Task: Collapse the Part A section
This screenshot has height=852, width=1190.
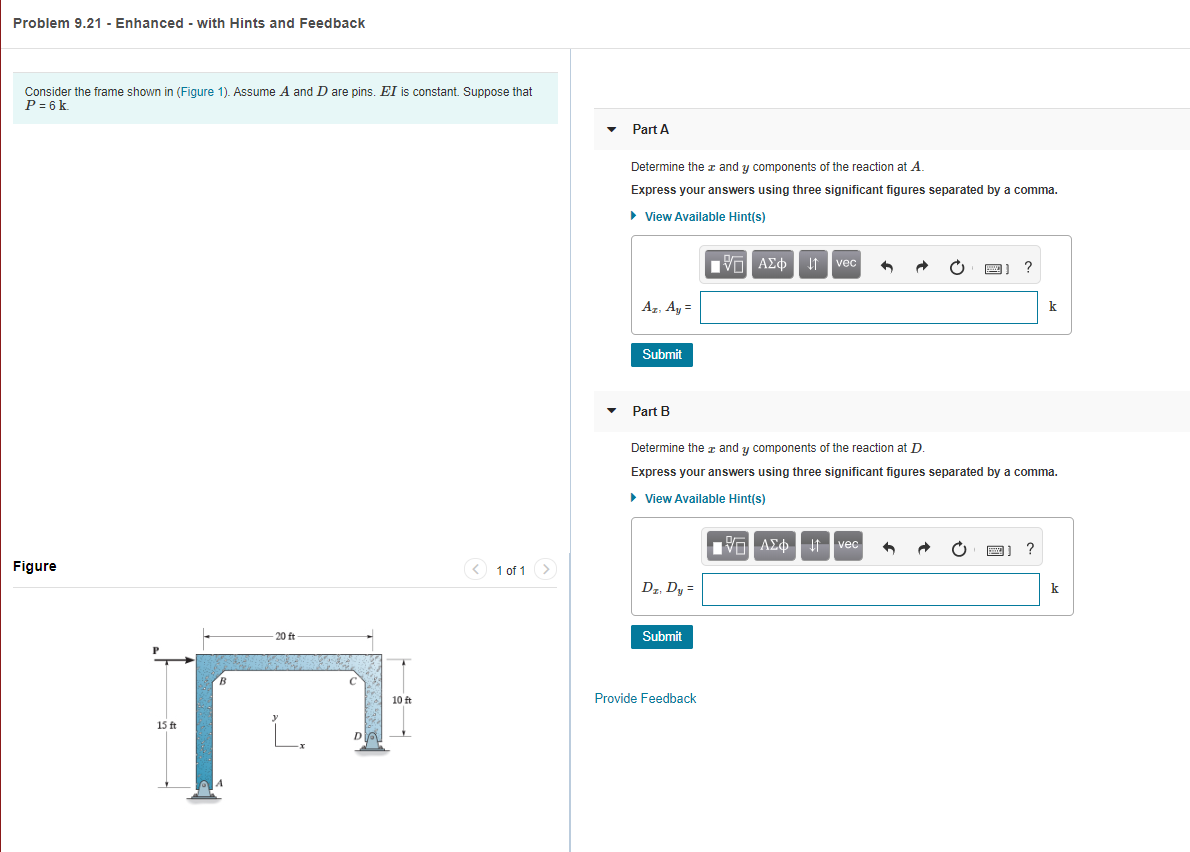Action: (611, 129)
